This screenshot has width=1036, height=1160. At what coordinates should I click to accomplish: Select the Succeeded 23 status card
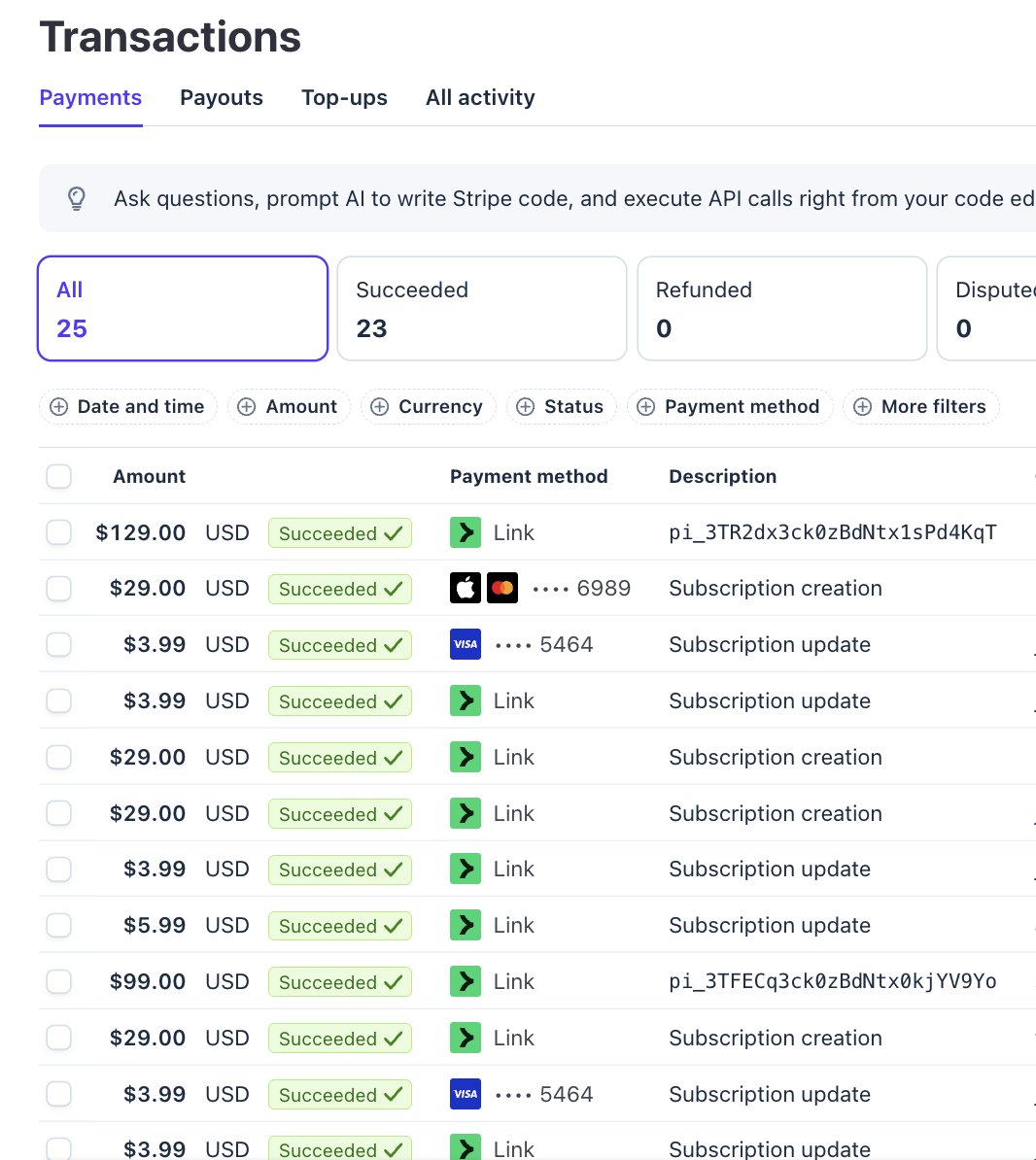[x=482, y=309]
